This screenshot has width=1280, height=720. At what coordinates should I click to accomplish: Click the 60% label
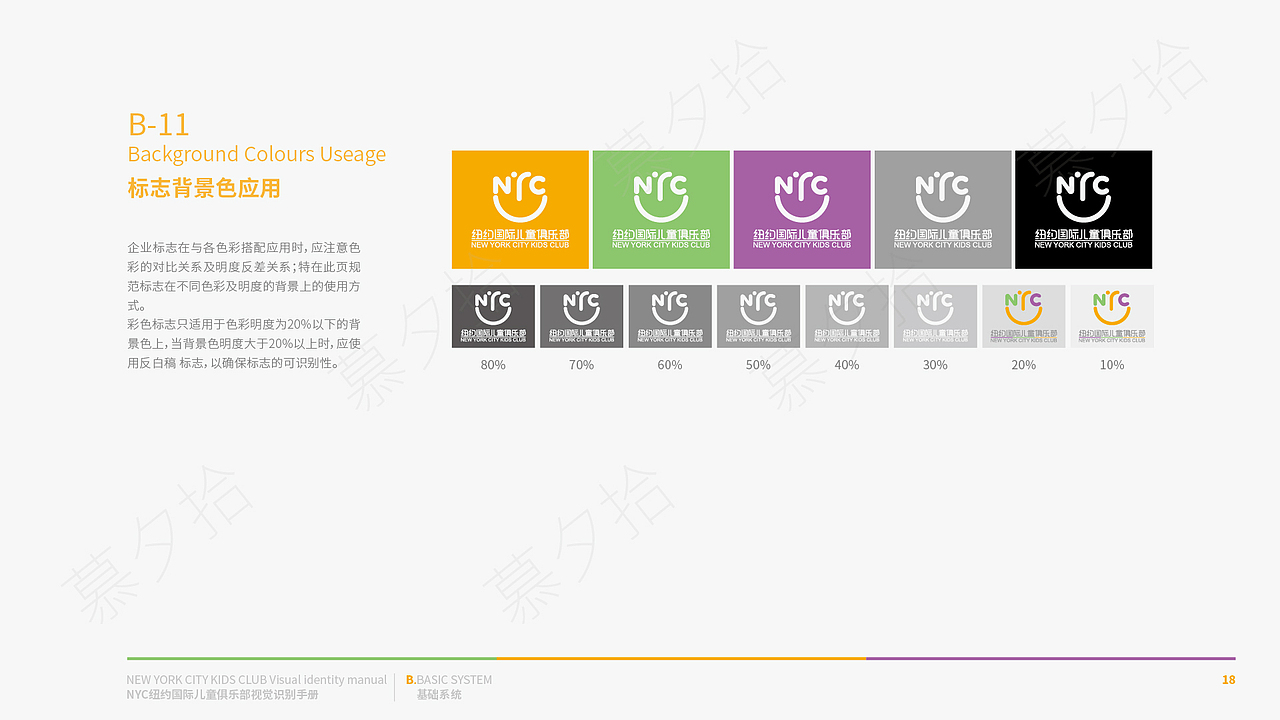pos(670,365)
